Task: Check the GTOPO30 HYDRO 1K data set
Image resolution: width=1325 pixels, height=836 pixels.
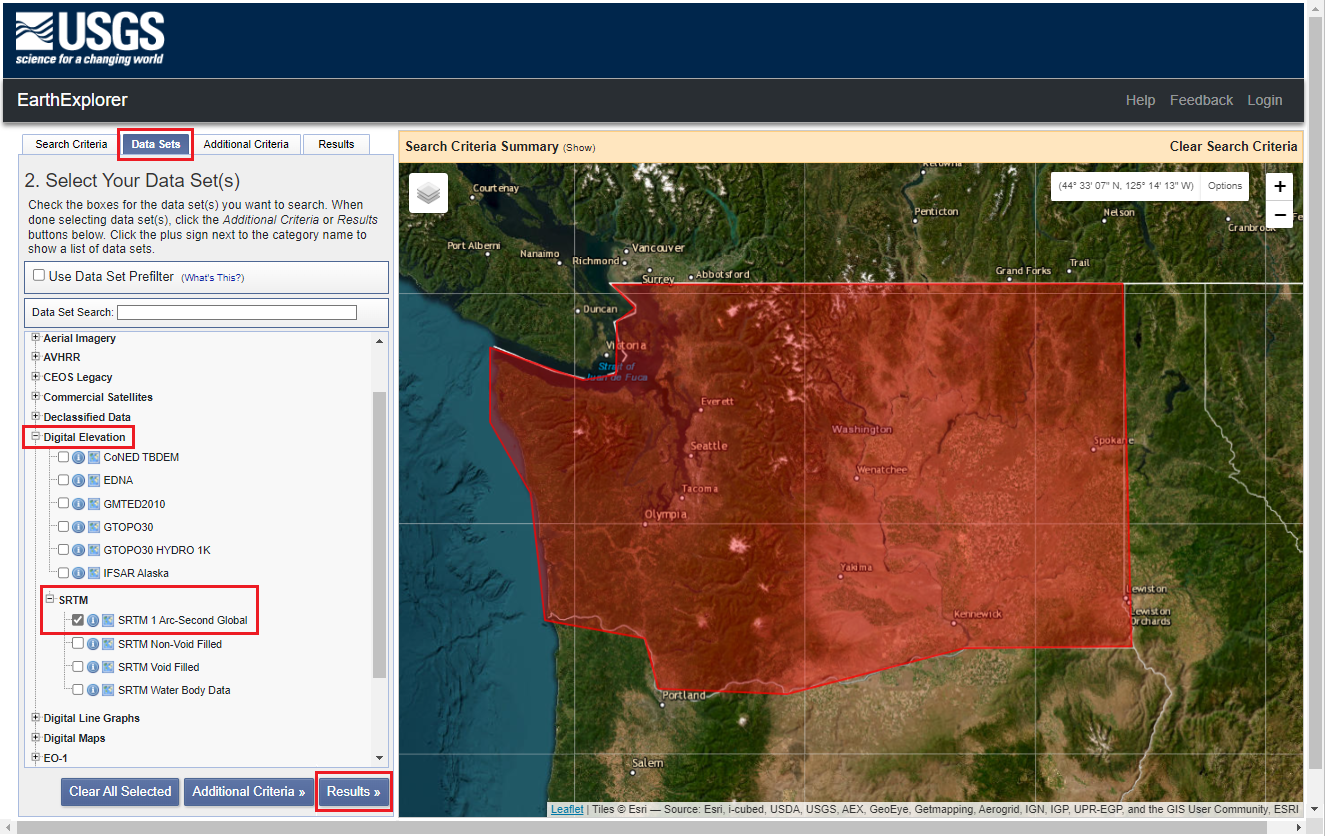Action: click(x=64, y=550)
